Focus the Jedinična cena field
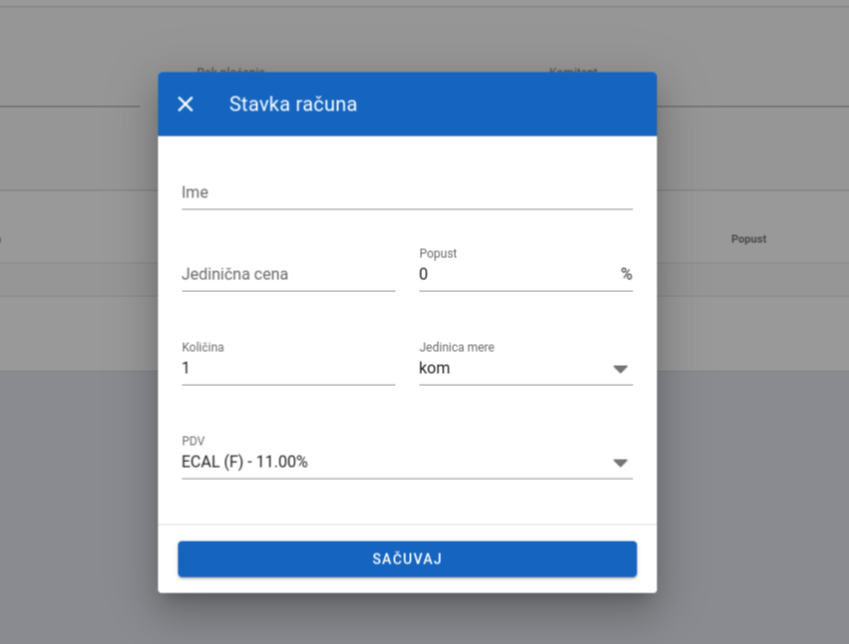Screen dimensions: 849x644 click(x=288, y=274)
